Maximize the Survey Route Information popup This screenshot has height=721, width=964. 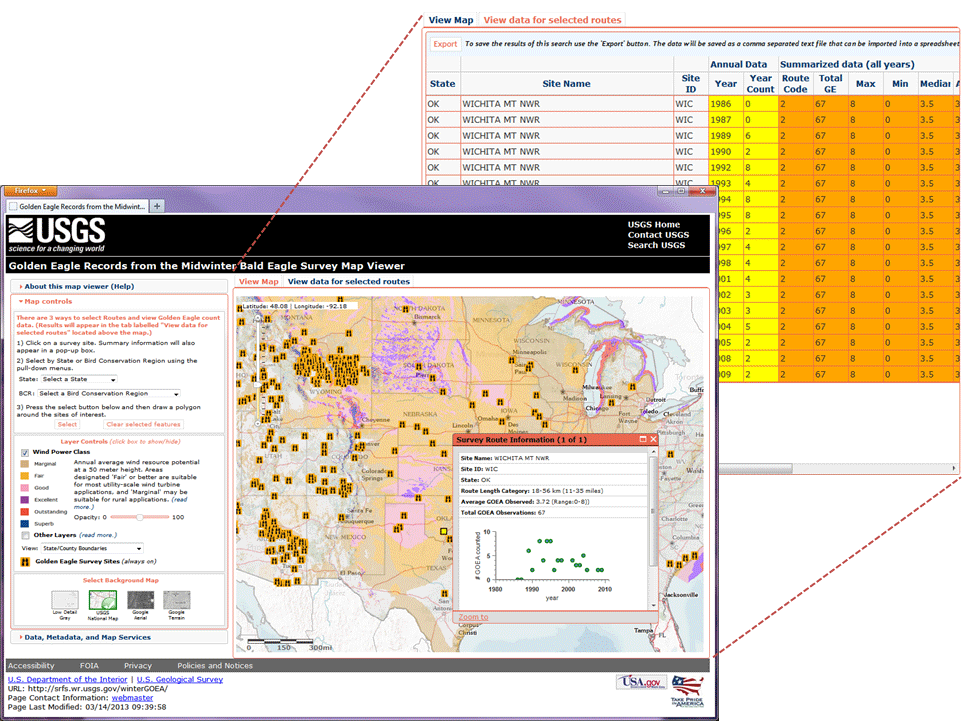(642, 440)
